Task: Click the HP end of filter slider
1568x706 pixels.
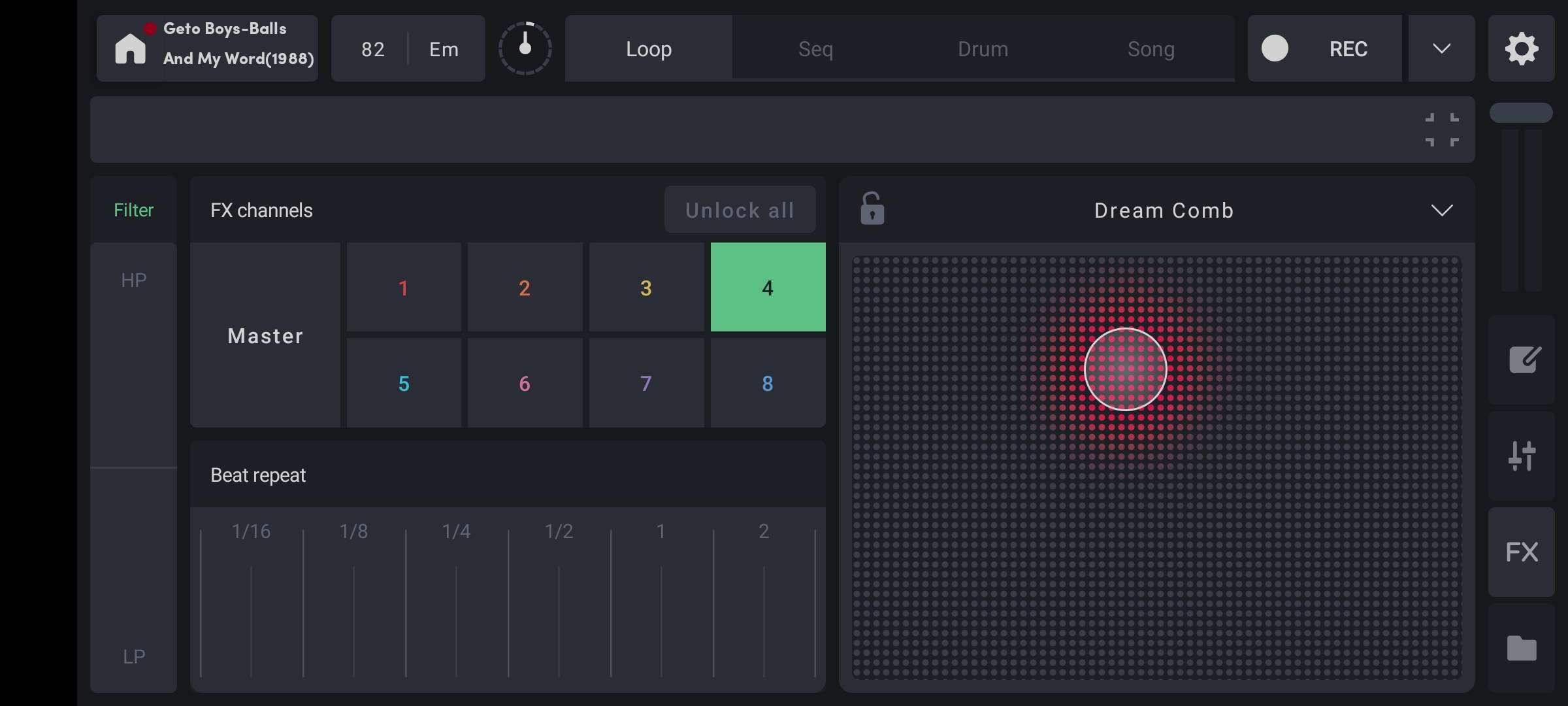Action: click(134, 280)
